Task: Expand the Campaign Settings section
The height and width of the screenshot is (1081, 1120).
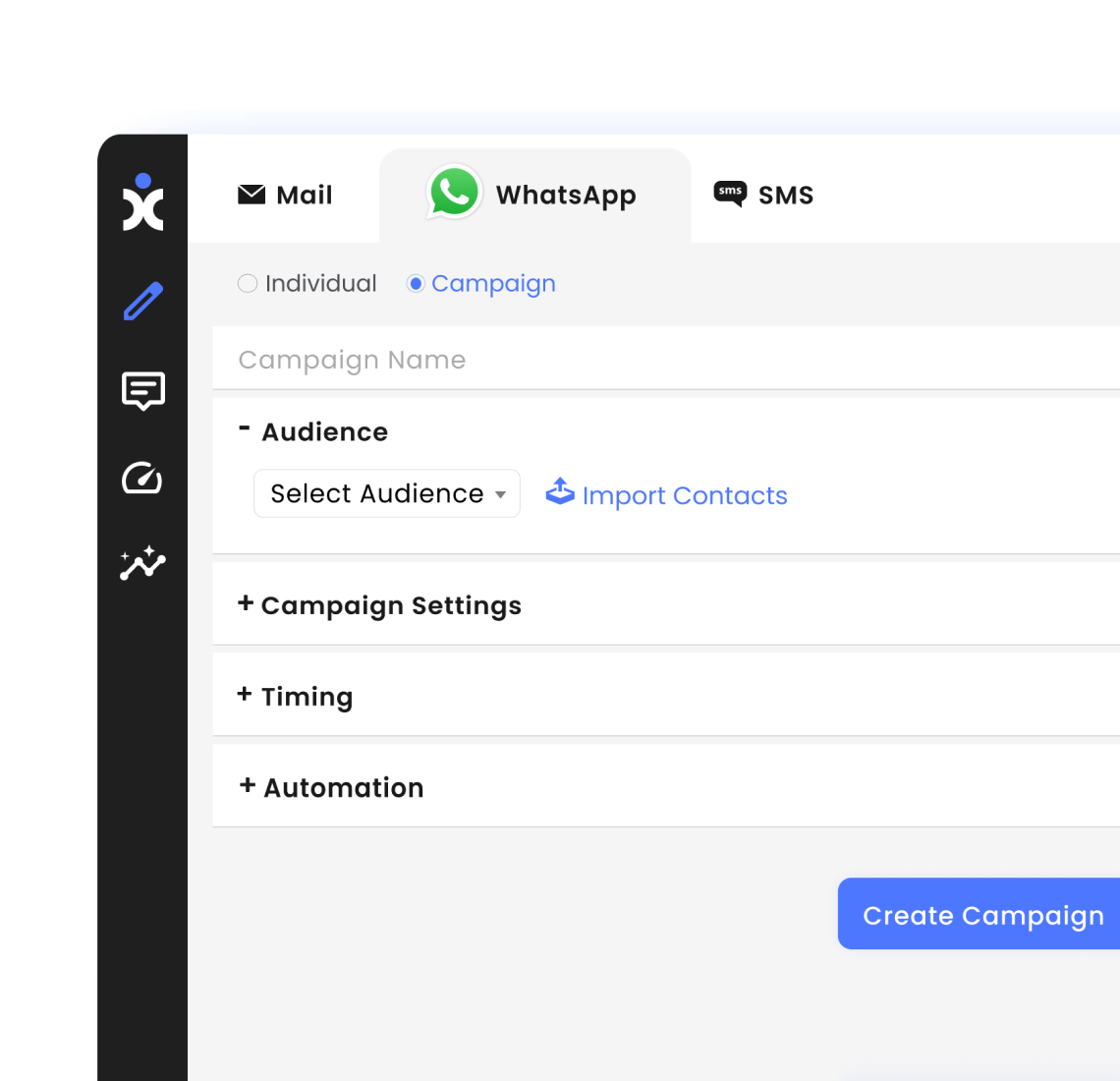Action: coord(245,603)
